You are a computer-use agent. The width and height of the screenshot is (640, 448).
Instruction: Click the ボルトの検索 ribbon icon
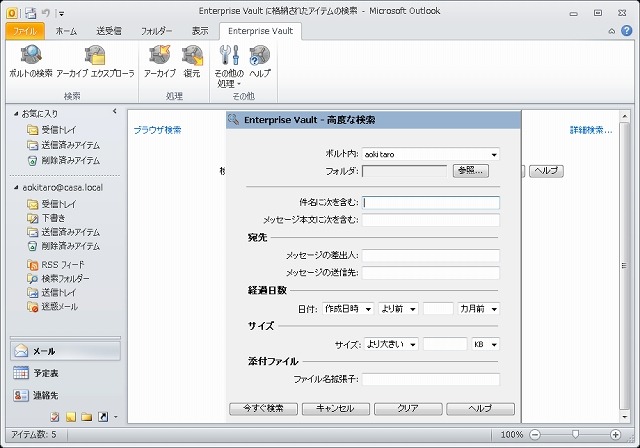pos(31,62)
